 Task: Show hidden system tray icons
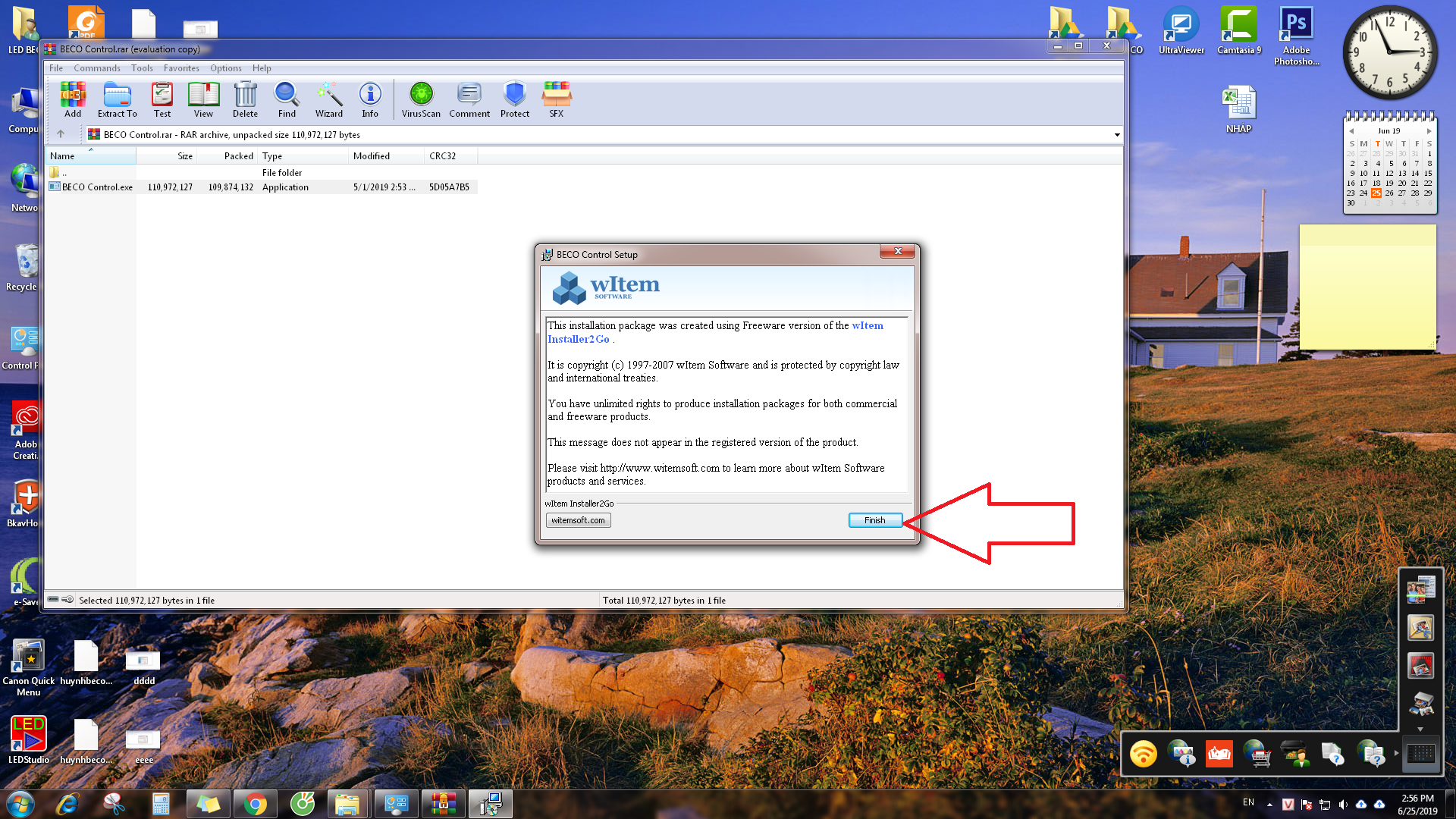click(1269, 804)
